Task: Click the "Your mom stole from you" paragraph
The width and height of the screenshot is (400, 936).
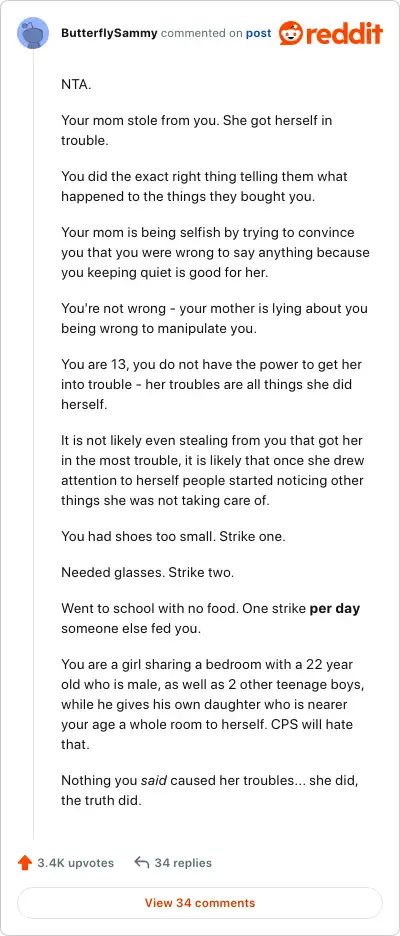Action: (196, 130)
